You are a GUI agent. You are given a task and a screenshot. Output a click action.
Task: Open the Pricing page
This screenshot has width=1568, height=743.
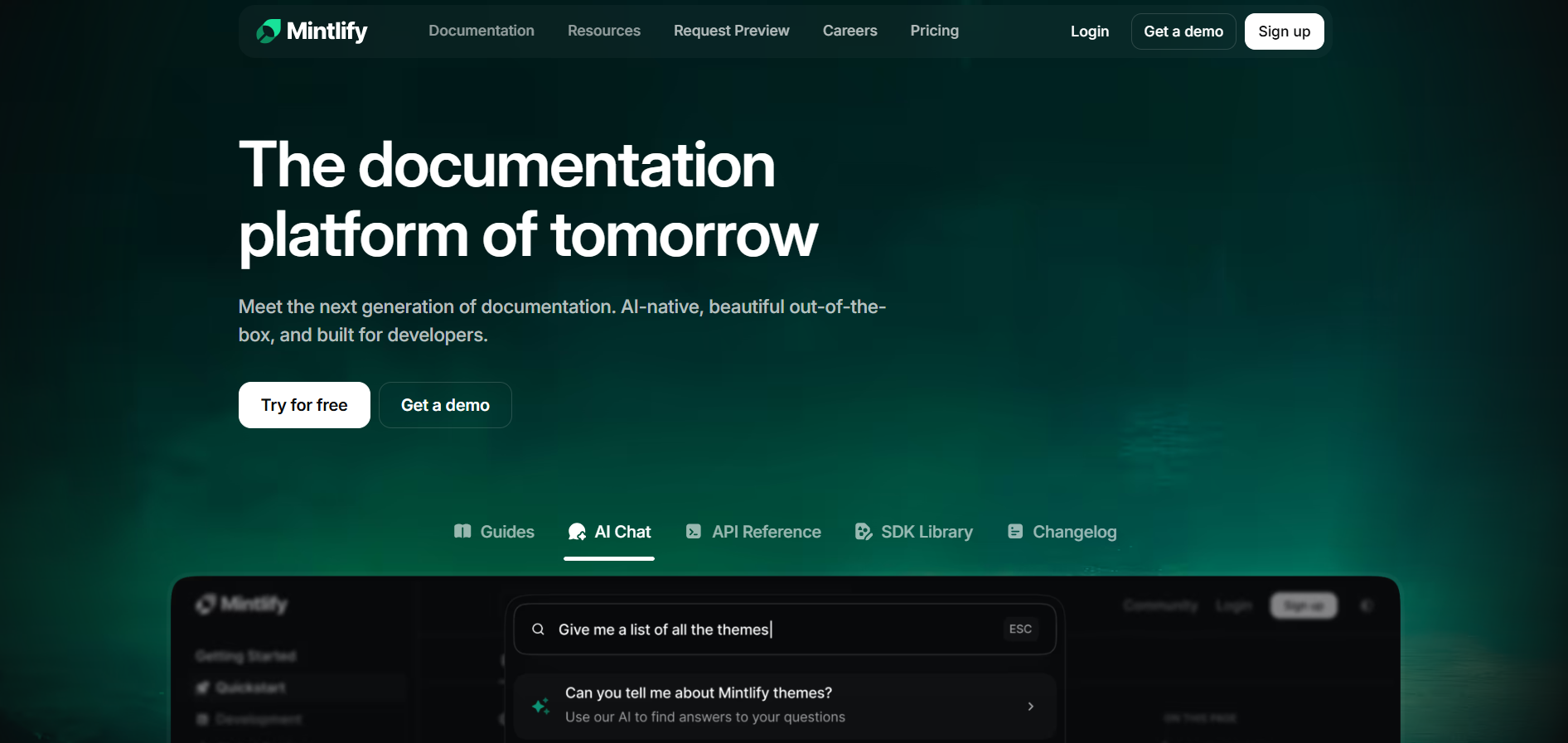point(934,31)
